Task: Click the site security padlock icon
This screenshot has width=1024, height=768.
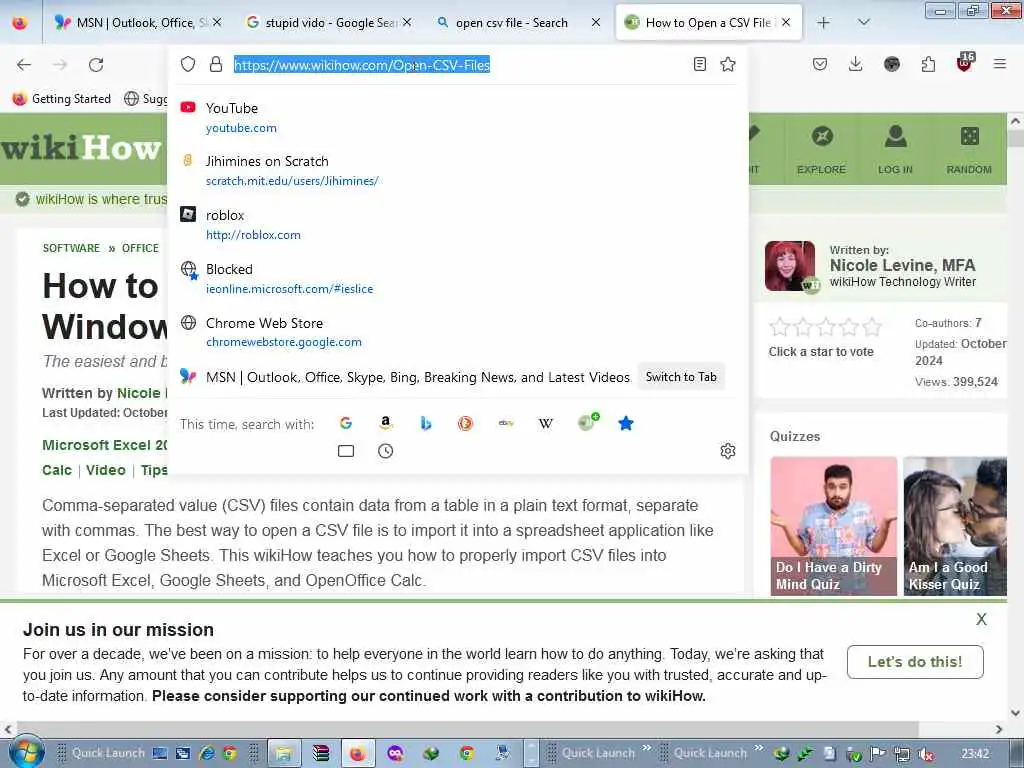Action: (x=216, y=64)
